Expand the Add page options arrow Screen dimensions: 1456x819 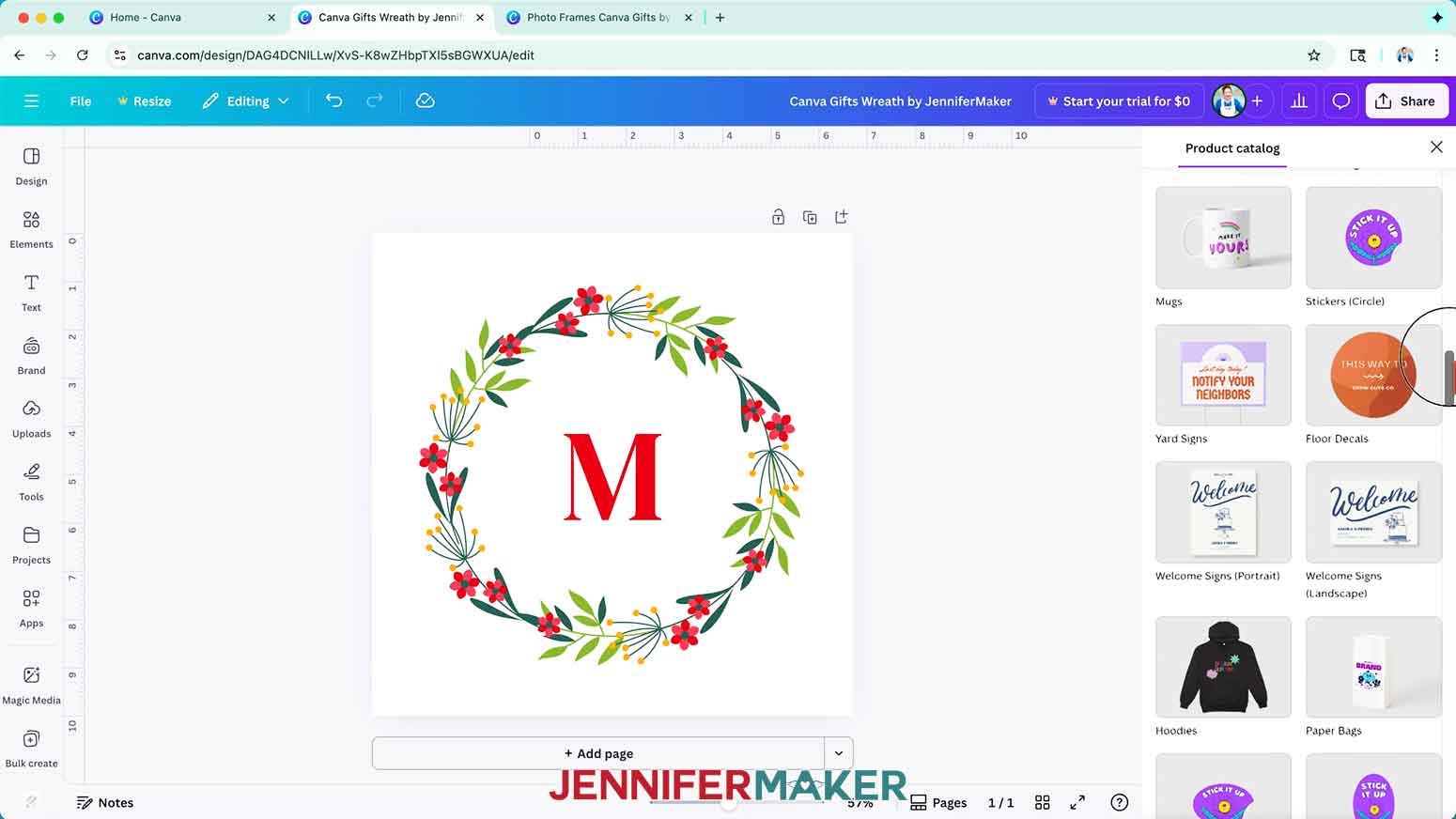(839, 753)
